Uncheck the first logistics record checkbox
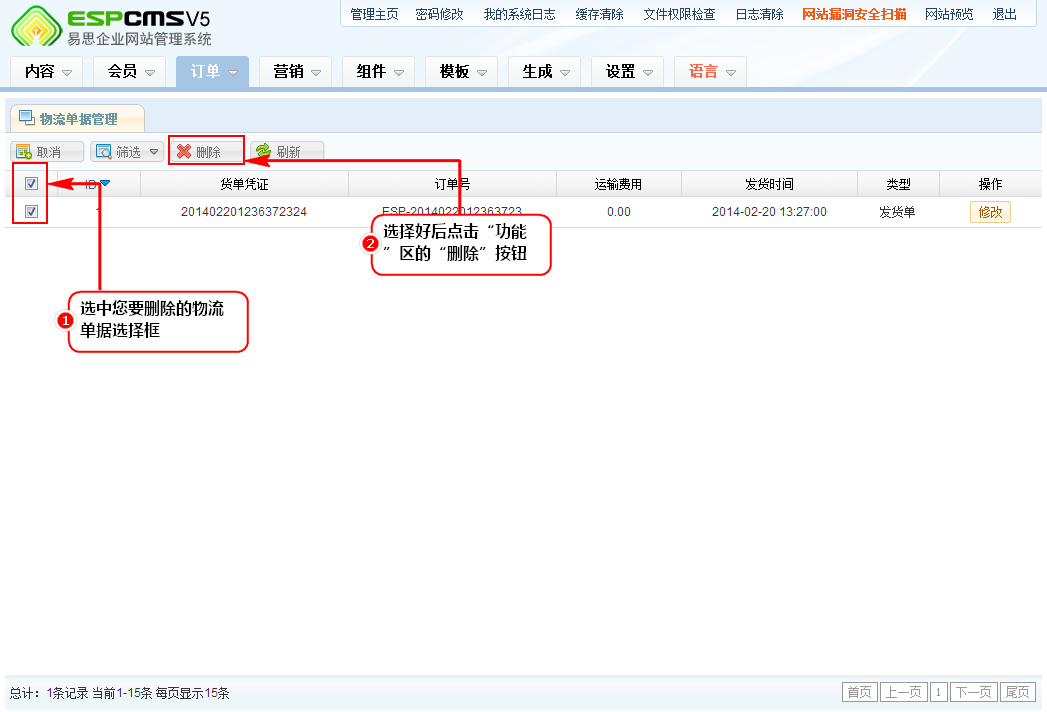 pyautogui.click(x=31, y=212)
